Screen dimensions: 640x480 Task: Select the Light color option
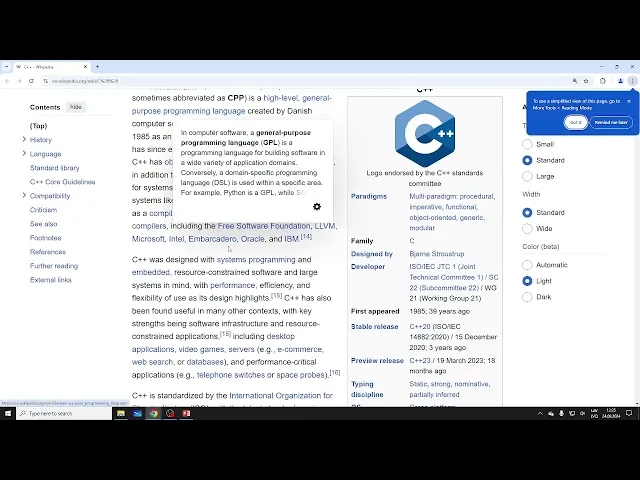527,281
